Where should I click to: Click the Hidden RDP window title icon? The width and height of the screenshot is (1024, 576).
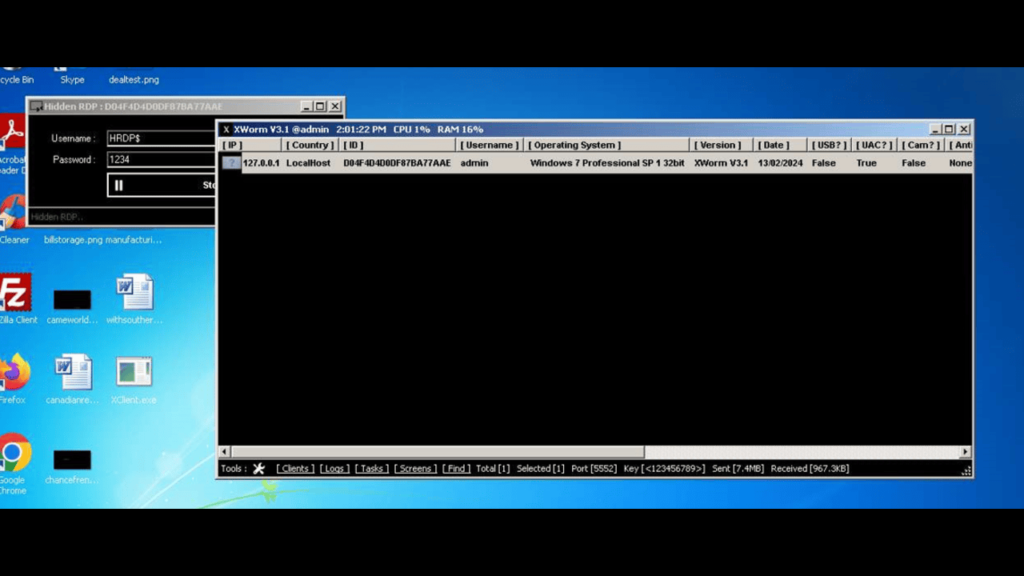[x=36, y=106]
